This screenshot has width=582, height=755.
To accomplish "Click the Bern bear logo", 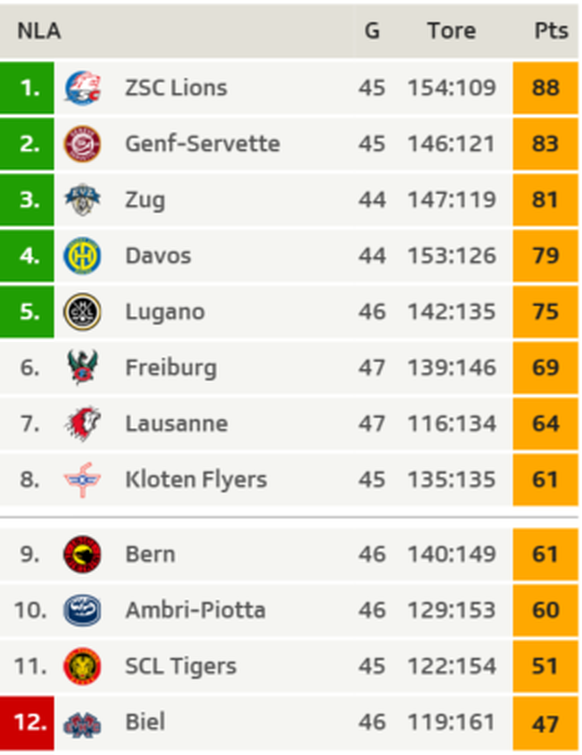I will click(x=82, y=554).
